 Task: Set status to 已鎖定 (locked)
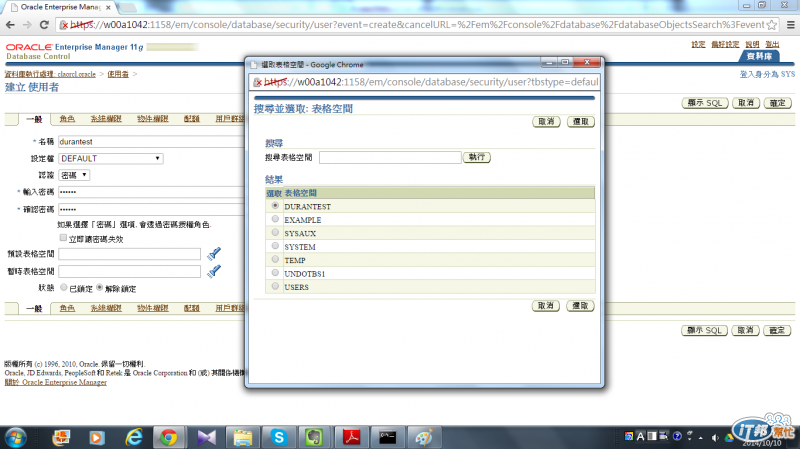[64, 287]
